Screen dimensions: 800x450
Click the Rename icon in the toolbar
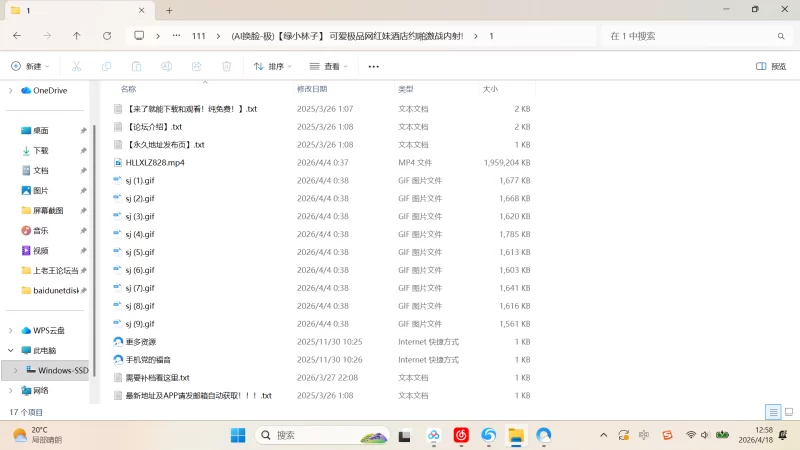167,66
